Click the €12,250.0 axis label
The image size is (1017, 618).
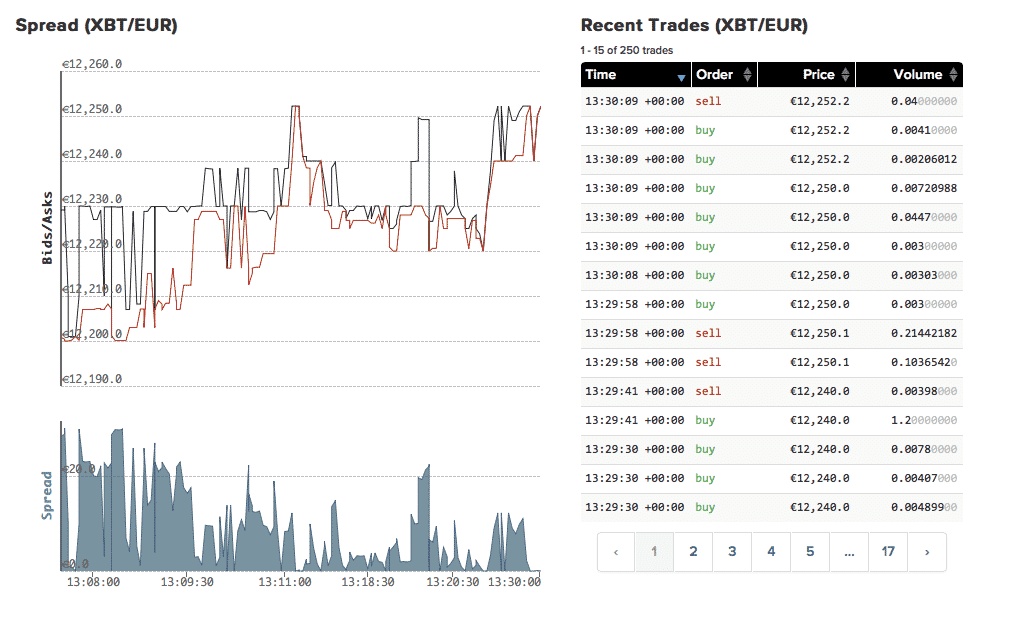[91, 109]
